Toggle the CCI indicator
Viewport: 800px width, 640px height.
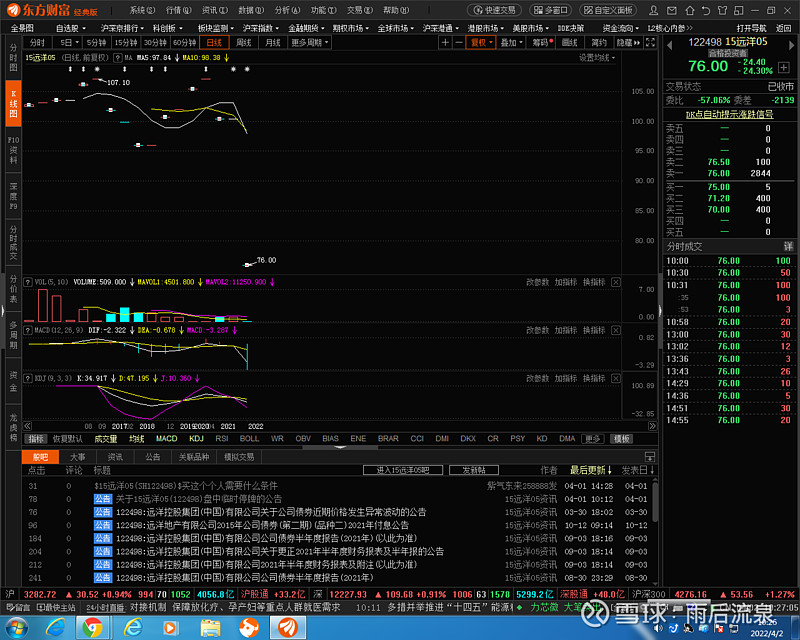pos(417,439)
